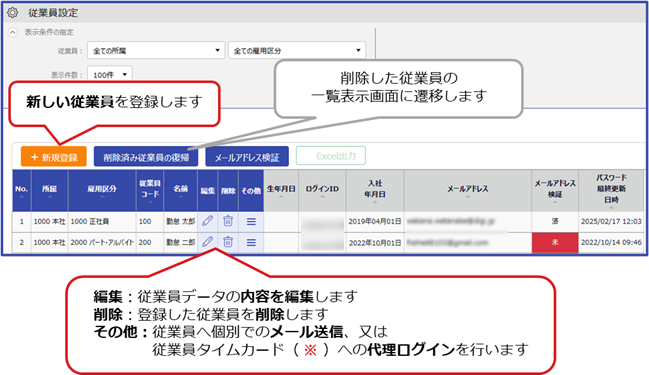Click the name cell 勤怠 二郎

point(180,243)
